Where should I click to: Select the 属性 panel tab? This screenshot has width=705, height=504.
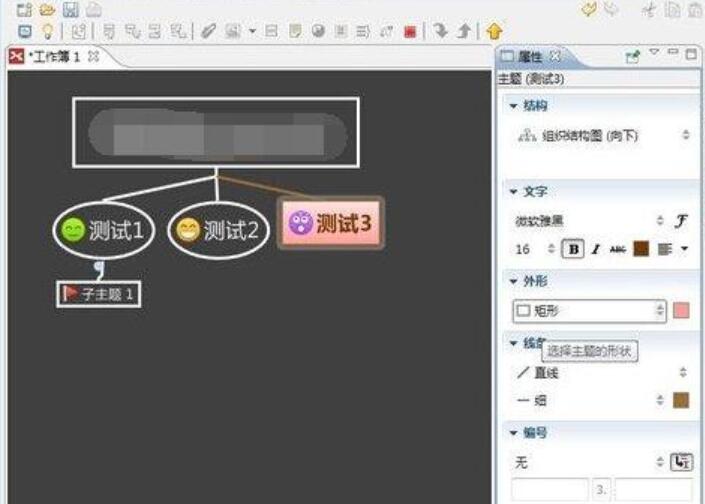[x=530, y=57]
